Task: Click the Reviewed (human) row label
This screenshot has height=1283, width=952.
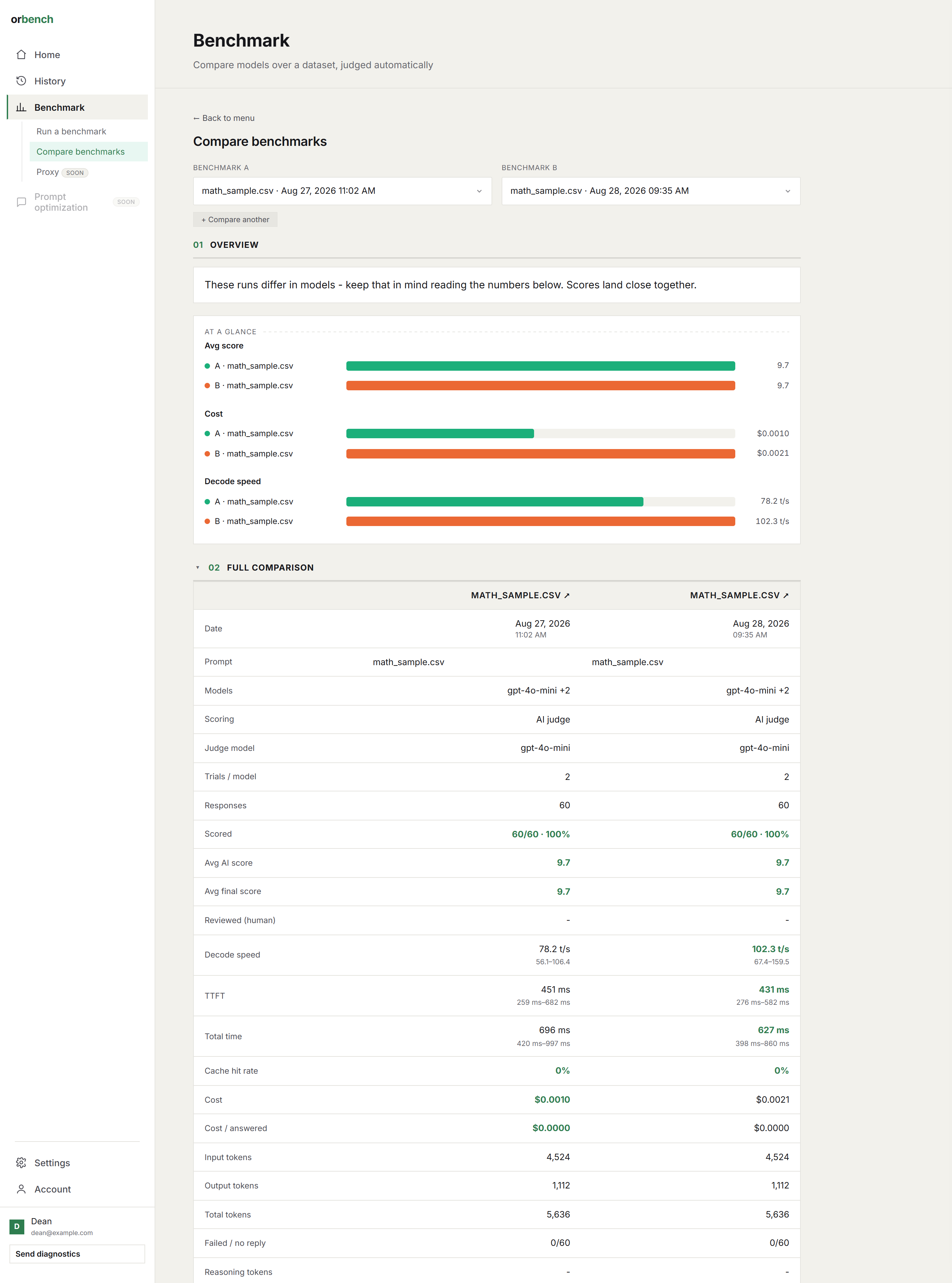Action: (240, 920)
